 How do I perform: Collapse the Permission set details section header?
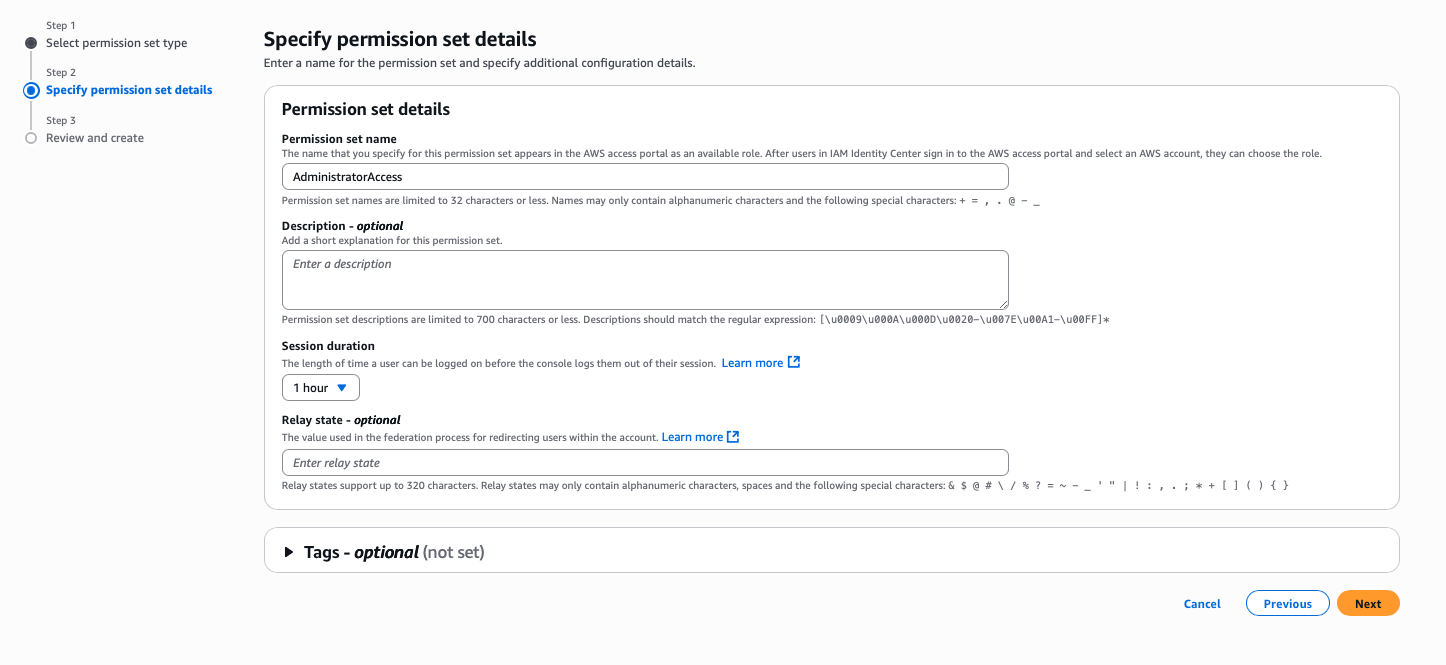pyautogui.click(x=366, y=109)
